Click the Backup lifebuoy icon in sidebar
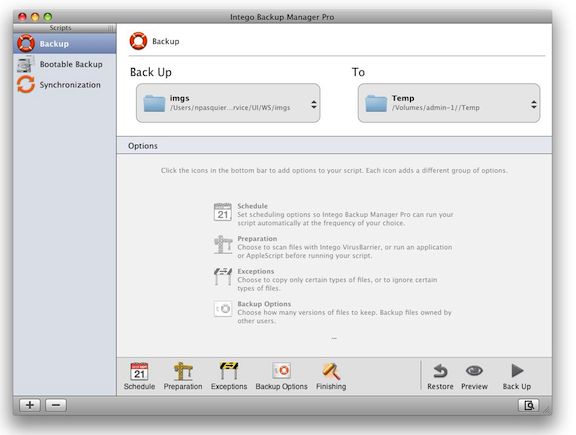The width and height of the screenshot is (576, 435). coord(26,43)
